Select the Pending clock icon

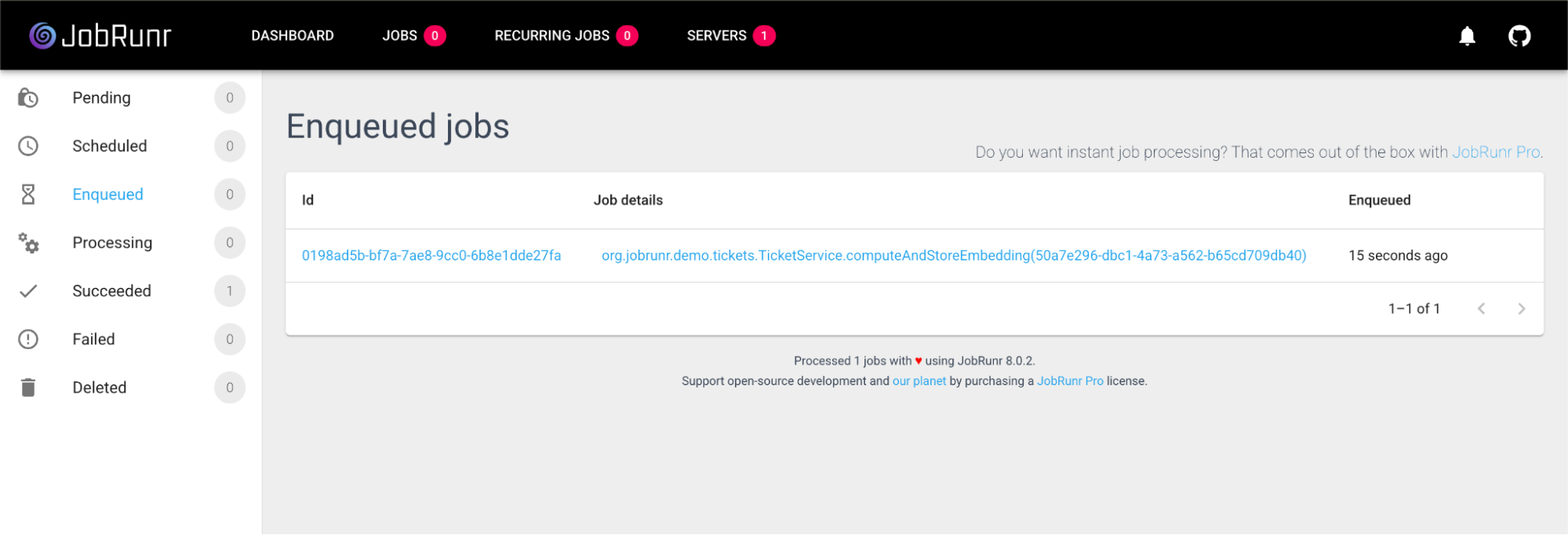click(x=28, y=98)
